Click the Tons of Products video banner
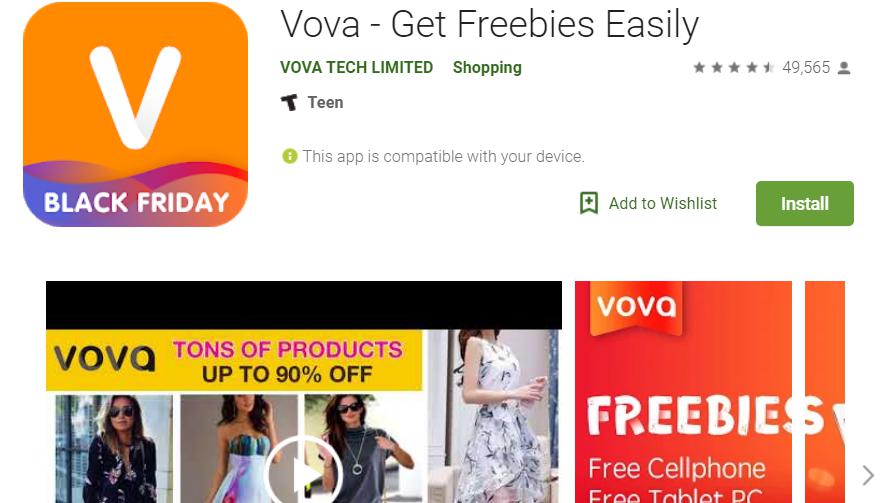 coord(287,361)
